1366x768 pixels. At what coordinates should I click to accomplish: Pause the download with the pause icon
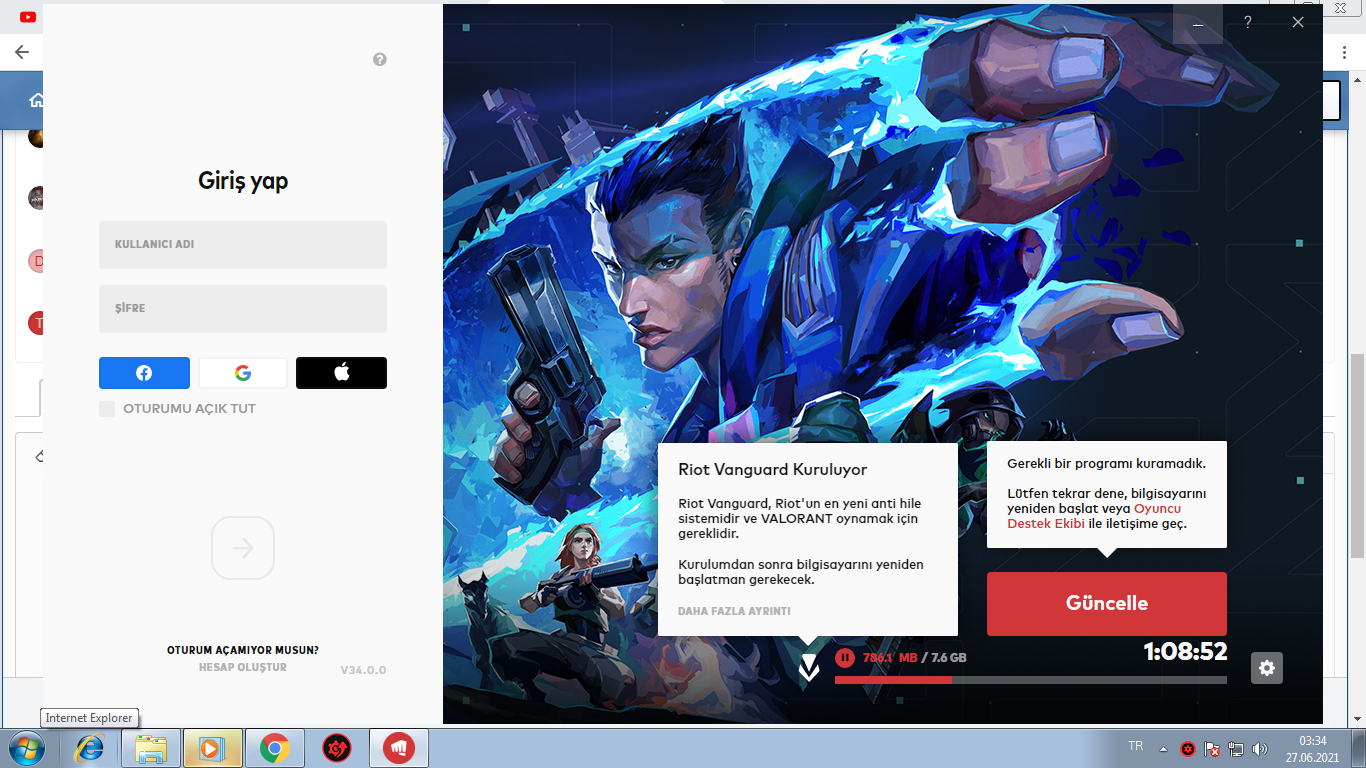pyautogui.click(x=845, y=658)
